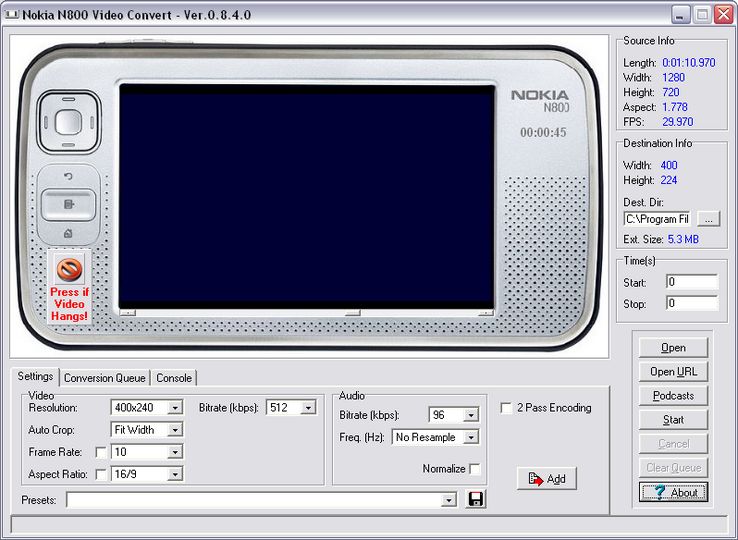738x540 pixels.
Task: Open the Console tab
Action: pos(174,378)
